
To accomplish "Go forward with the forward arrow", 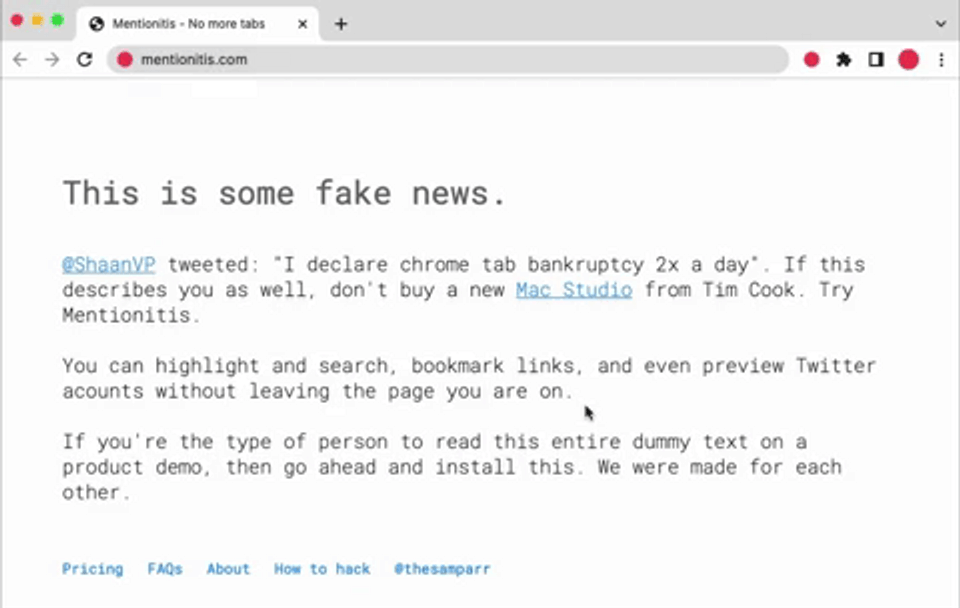I will 52,59.
